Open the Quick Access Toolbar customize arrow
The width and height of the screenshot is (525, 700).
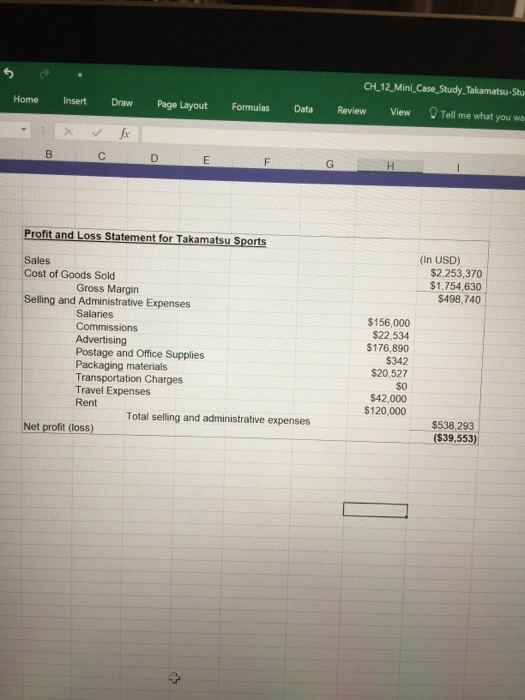pyautogui.click(x=80, y=75)
